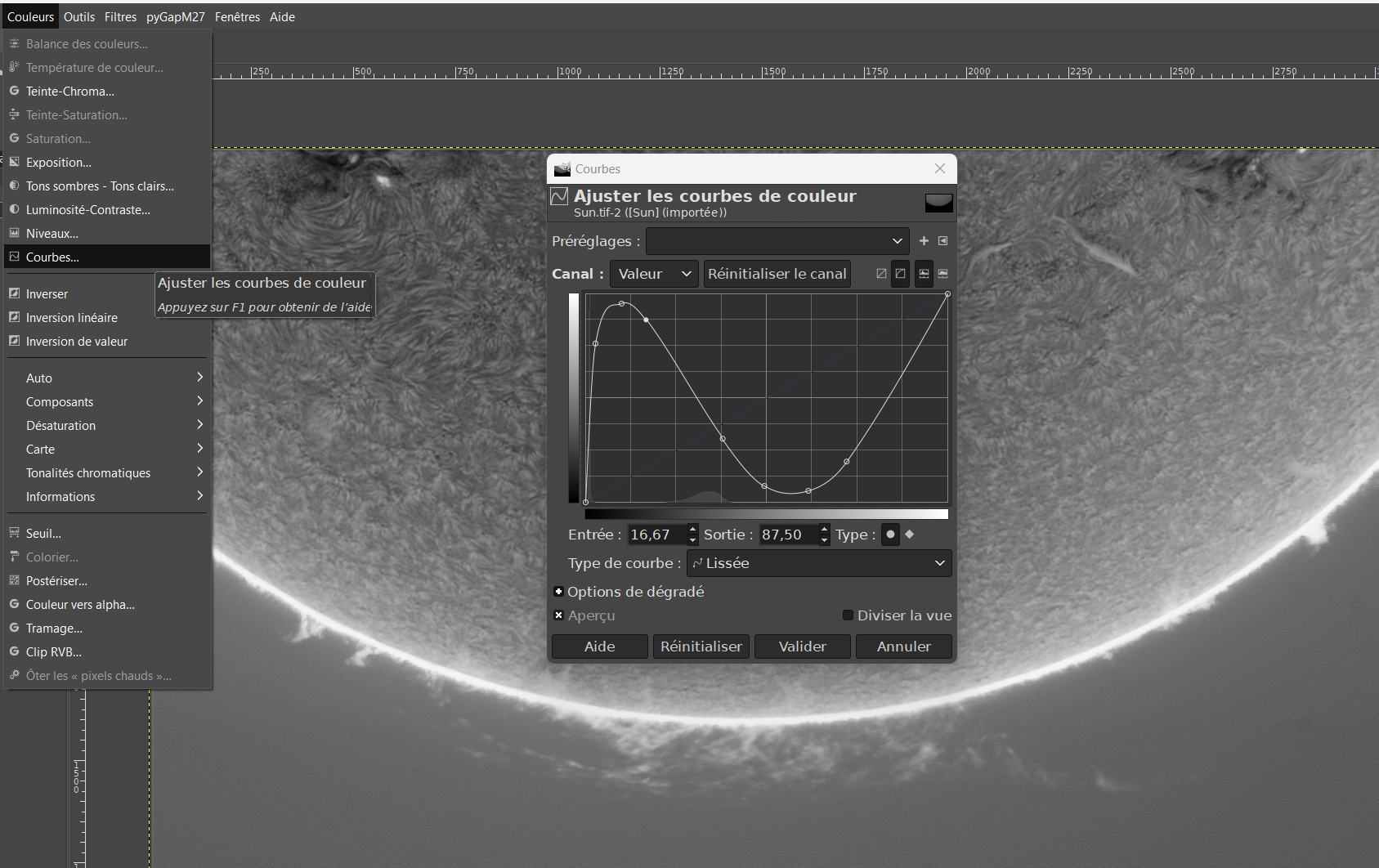The height and width of the screenshot is (868, 1379).
Task: Set point type to smooth (round dot)
Action: [890, 535]
